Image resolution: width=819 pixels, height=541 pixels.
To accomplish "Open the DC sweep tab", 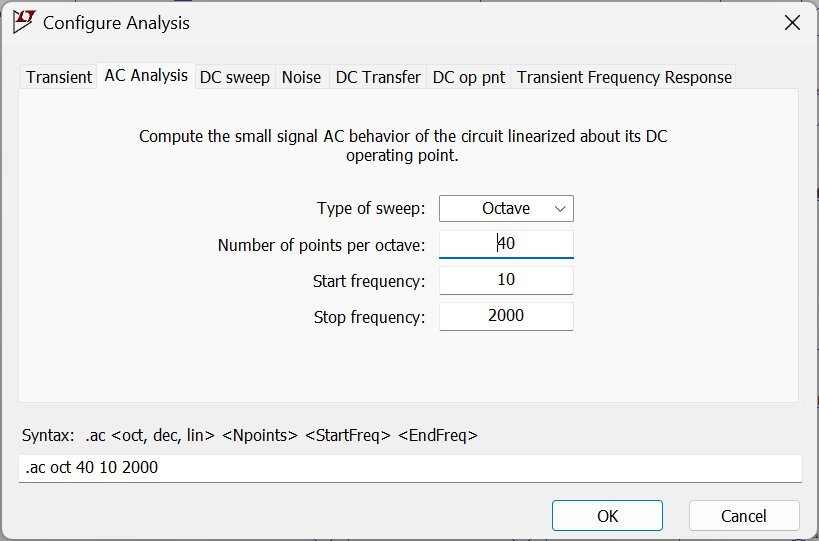I will click(235, 77).
